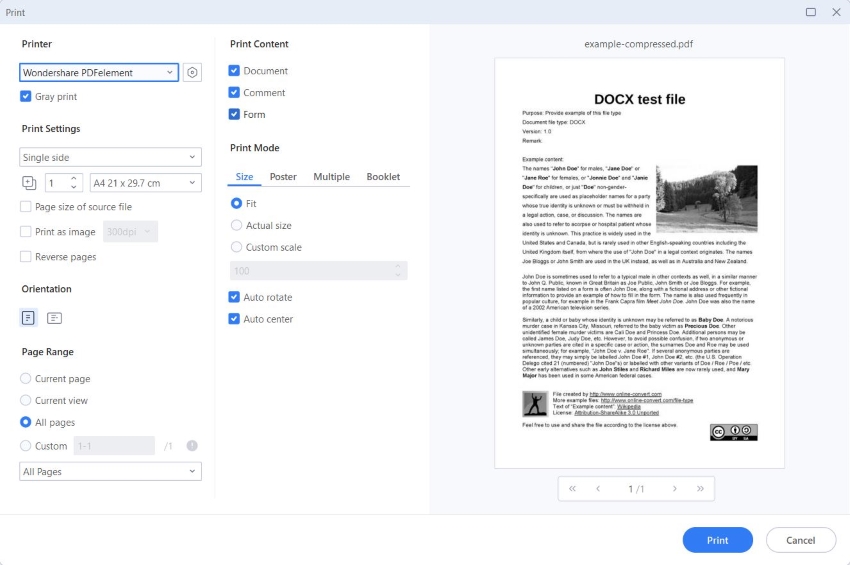Image resolution: width=850 pixels, height=565 pixels.
Task: Click the custom page range field
Action: [114, 446]
